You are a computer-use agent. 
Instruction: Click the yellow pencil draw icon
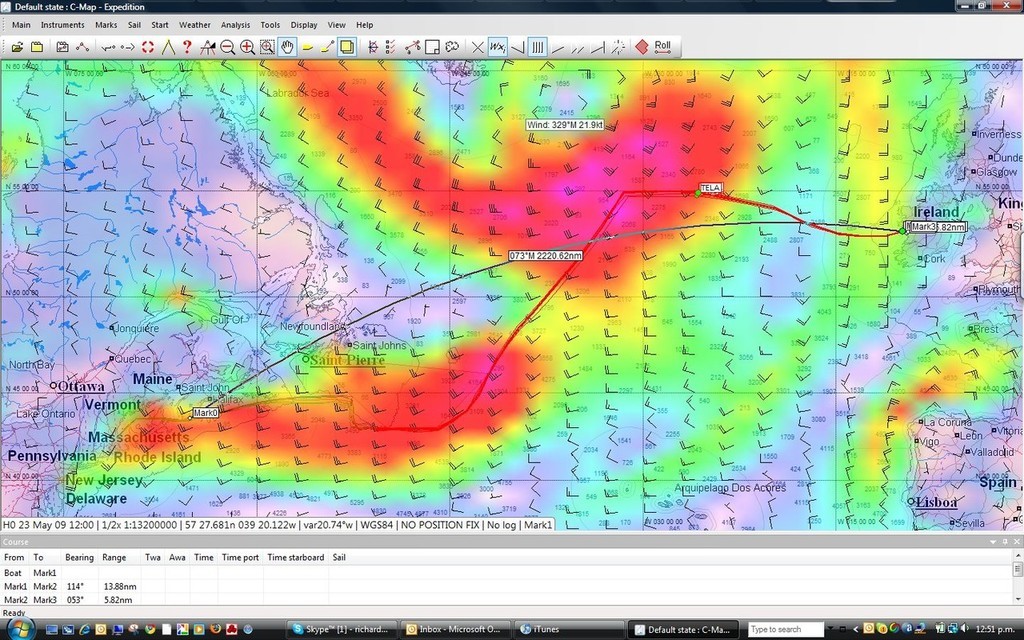[327, 47]
